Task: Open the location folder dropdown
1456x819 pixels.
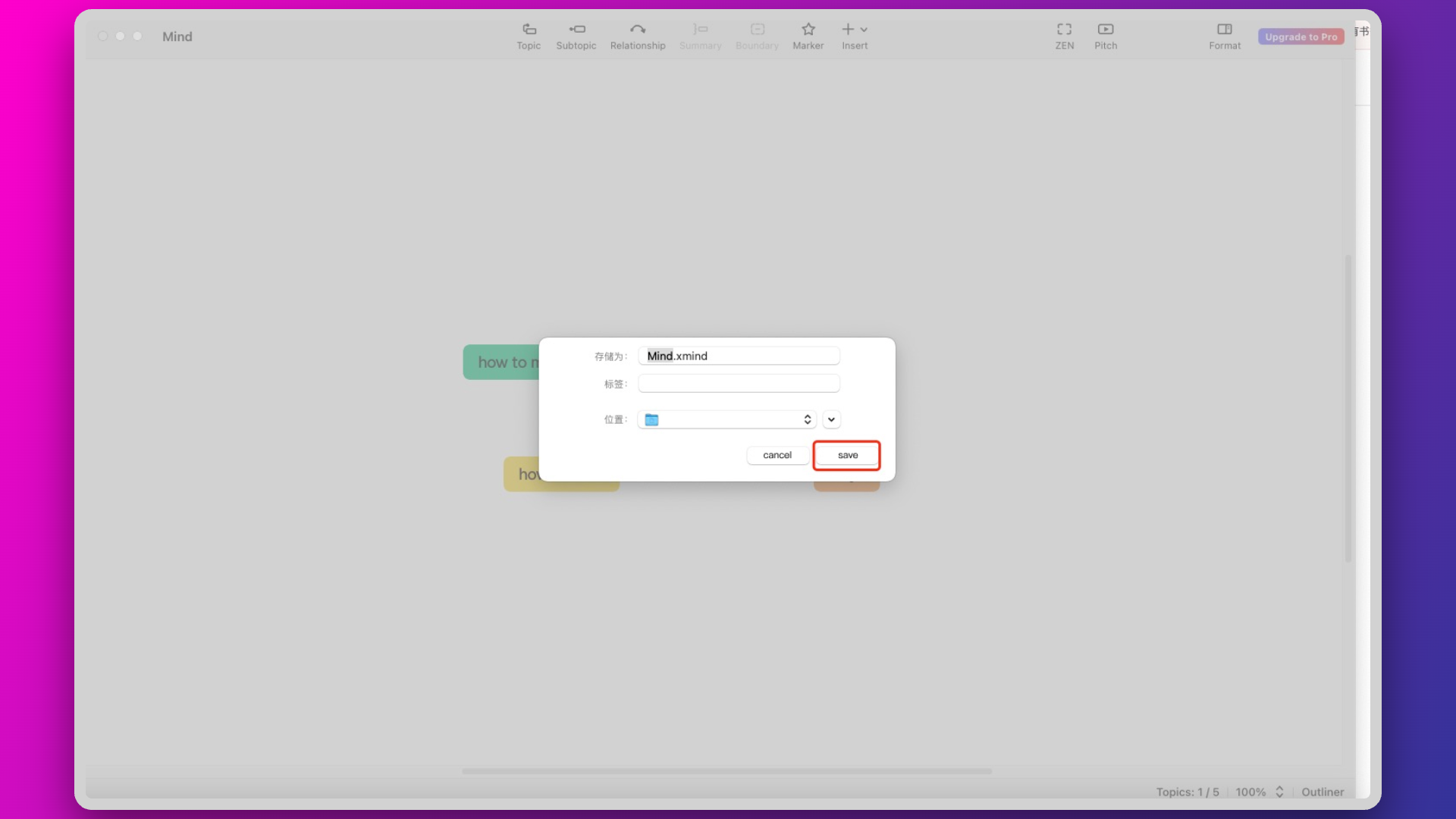Action: point(726,419)
